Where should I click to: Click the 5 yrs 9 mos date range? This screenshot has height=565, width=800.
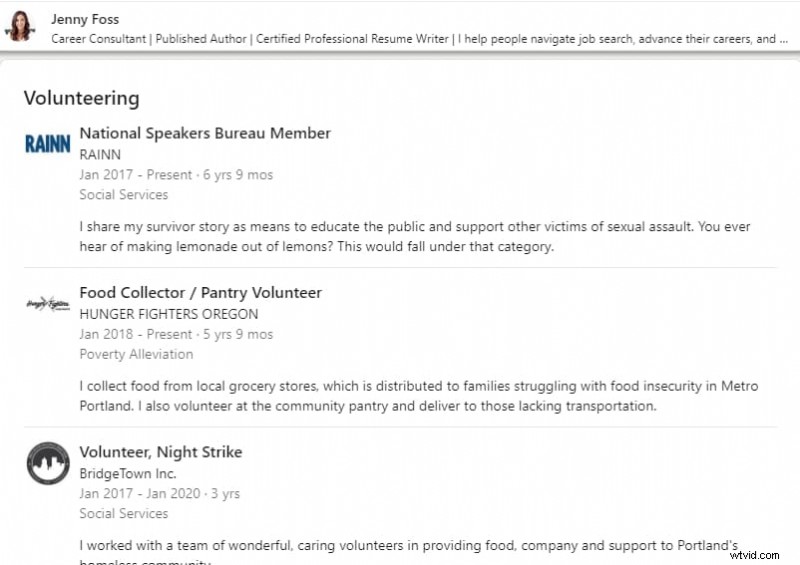pos(176,334)
